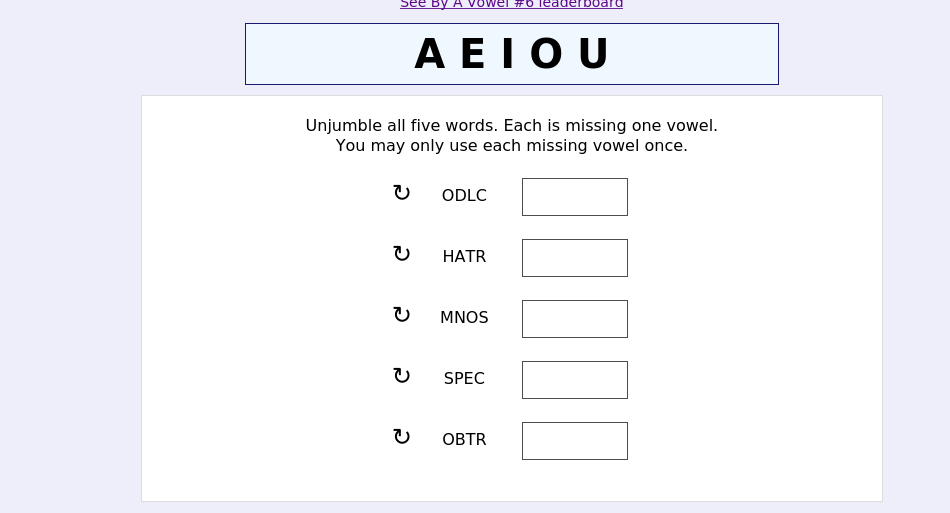Click the refresh arrow next to SPEC
Viewport: 950px width, 513px height.
[x=402, y=376]
